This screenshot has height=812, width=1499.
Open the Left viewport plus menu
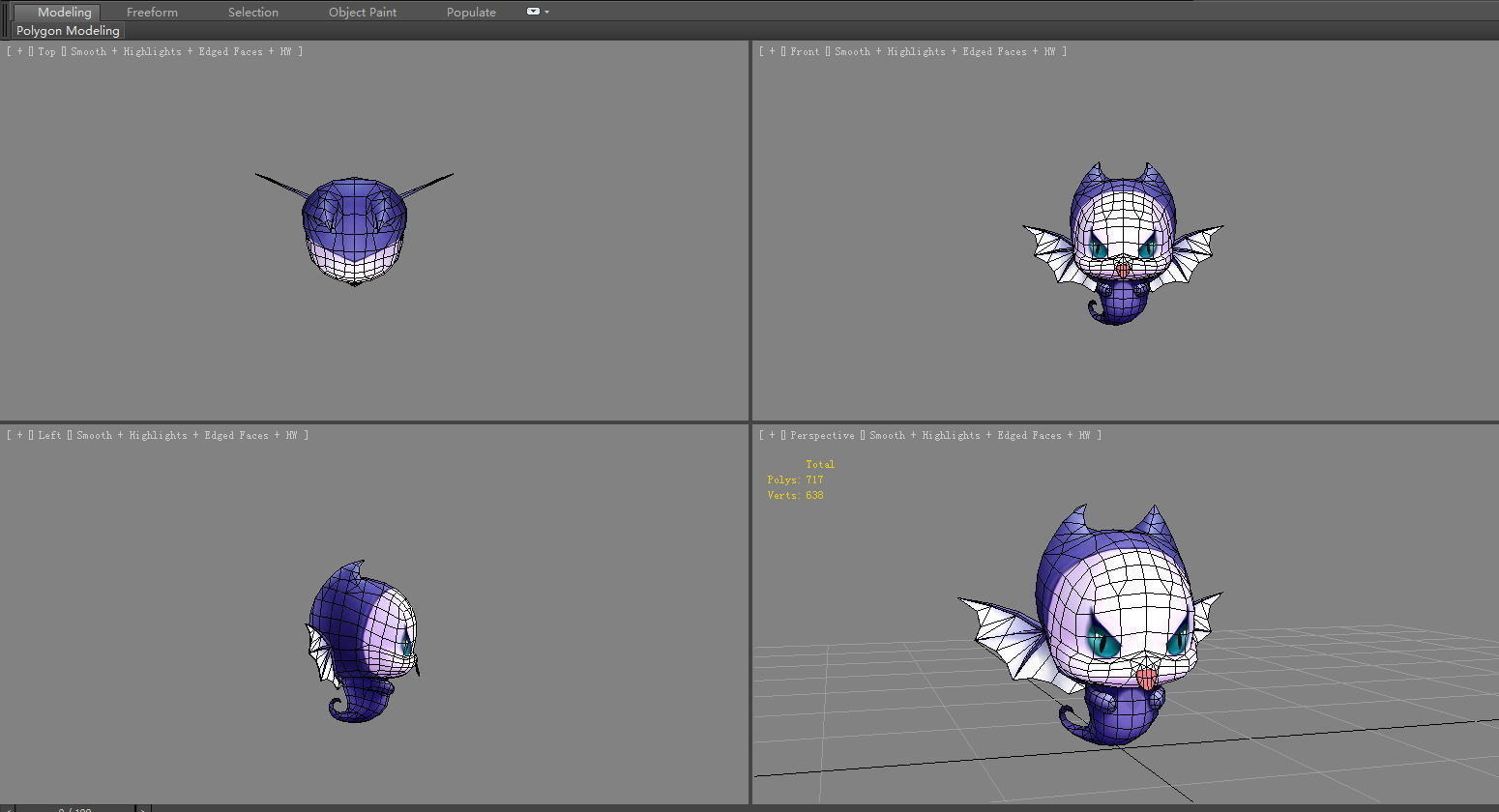[x=19, y=435]
